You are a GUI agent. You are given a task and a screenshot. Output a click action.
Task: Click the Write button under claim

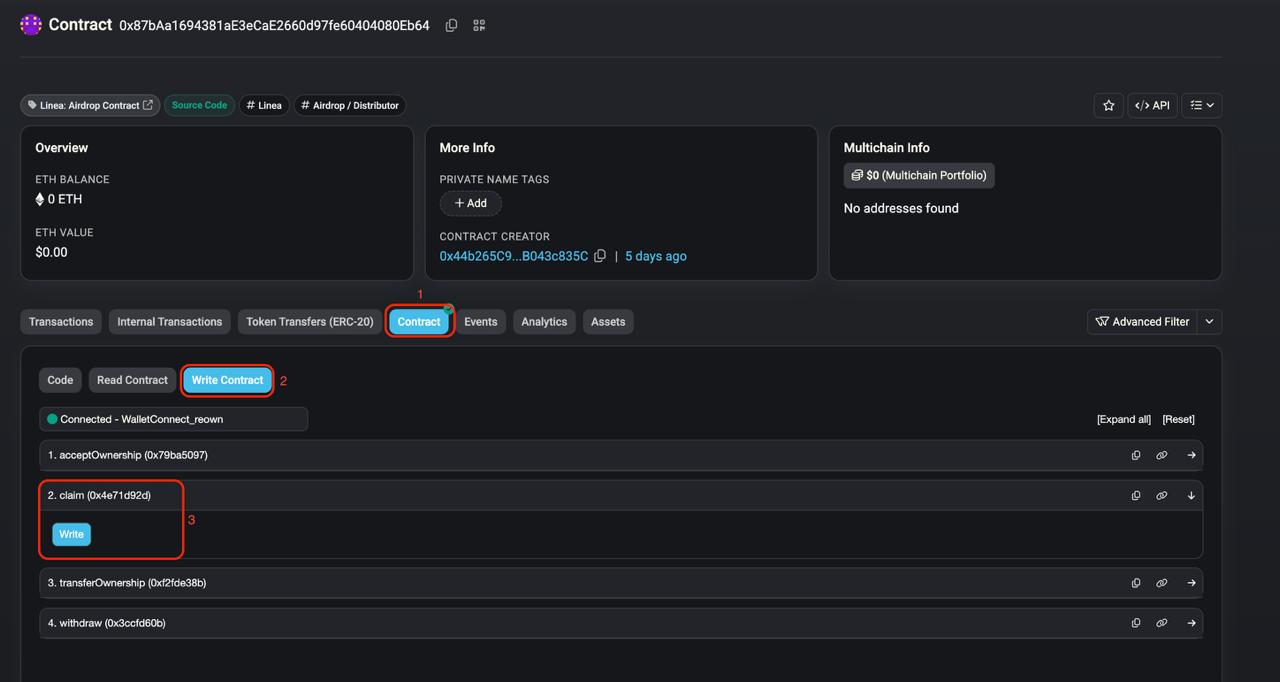(72, 534)
